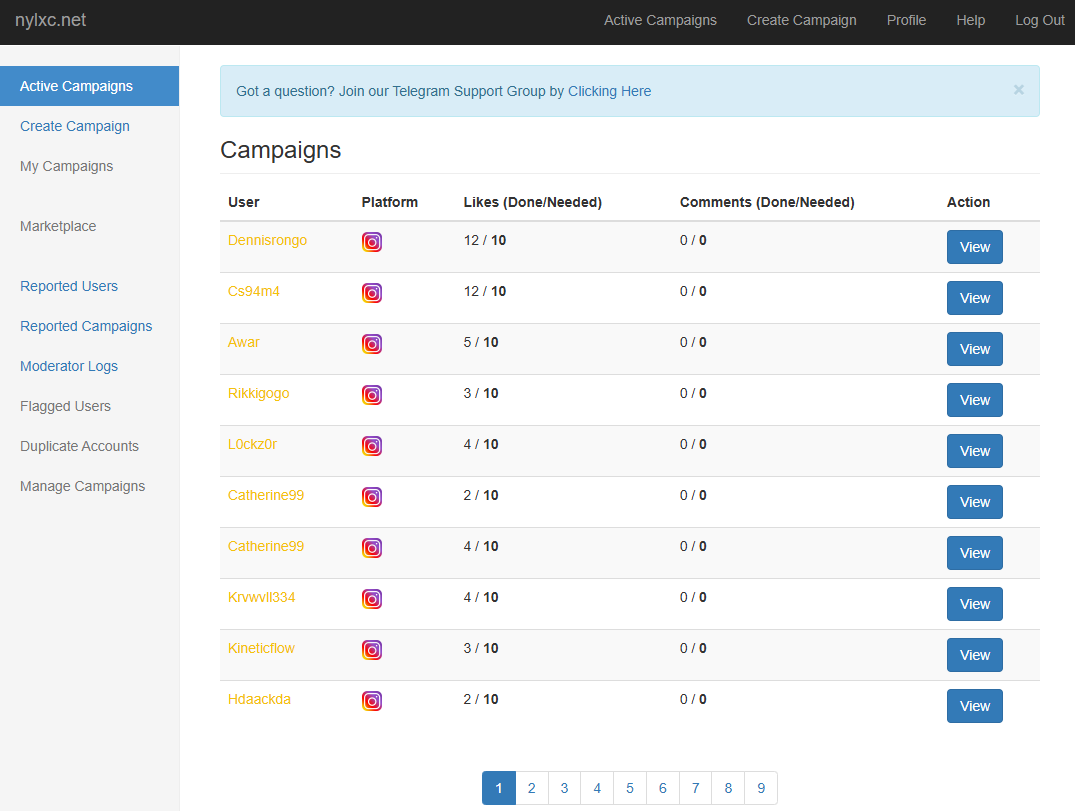View Hdaackda's campaign
The image size is (1075, 811).
tap(974, 706)
